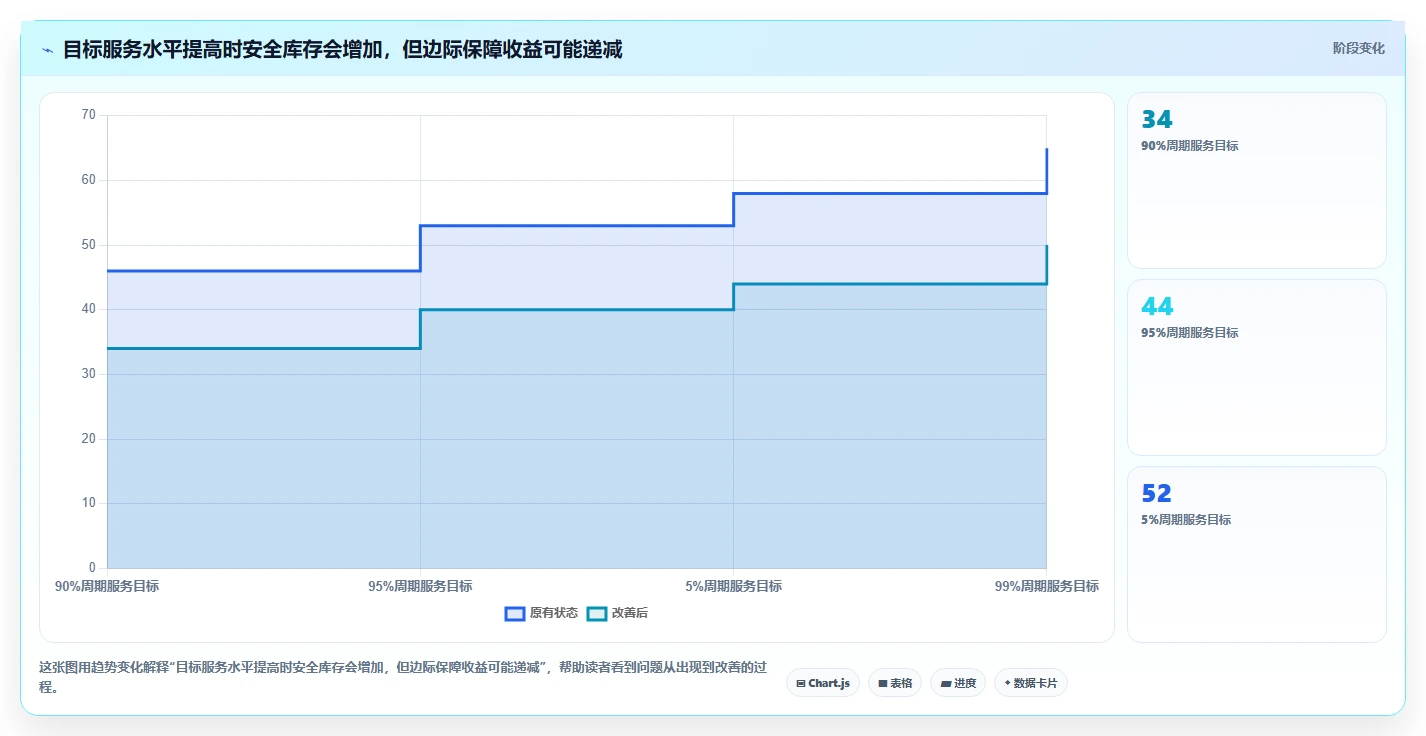Click the y-axis value 40
Image resolution: width=1426 pixels, height=736 pixels.
[x=89, y=309]
